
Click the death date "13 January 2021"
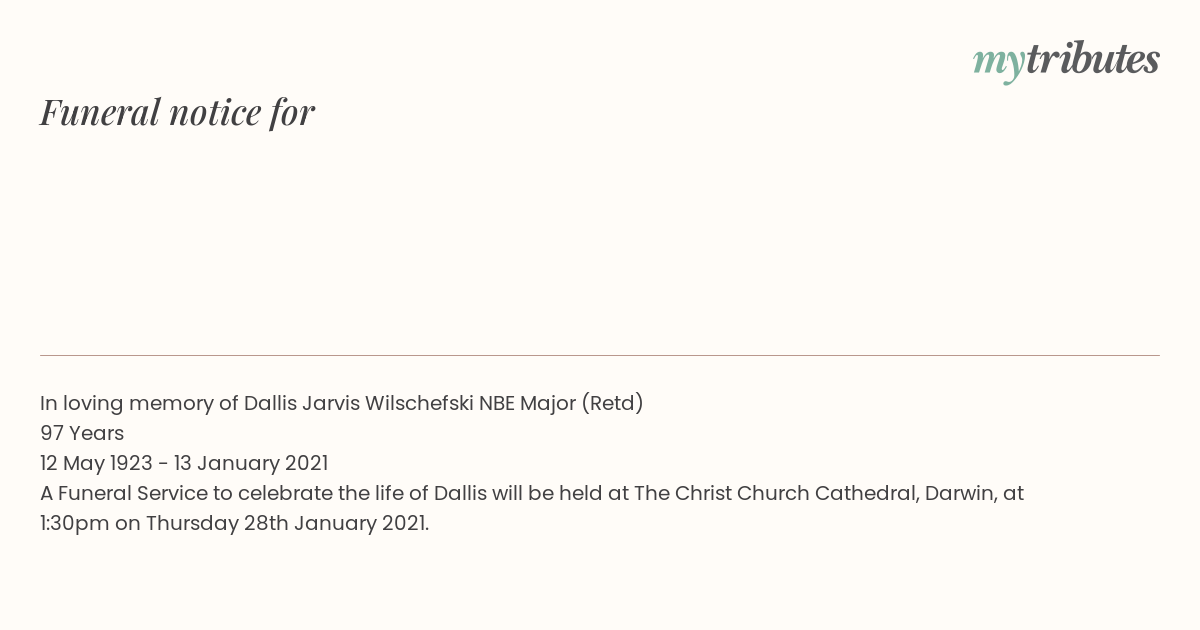tap(250, 463)
